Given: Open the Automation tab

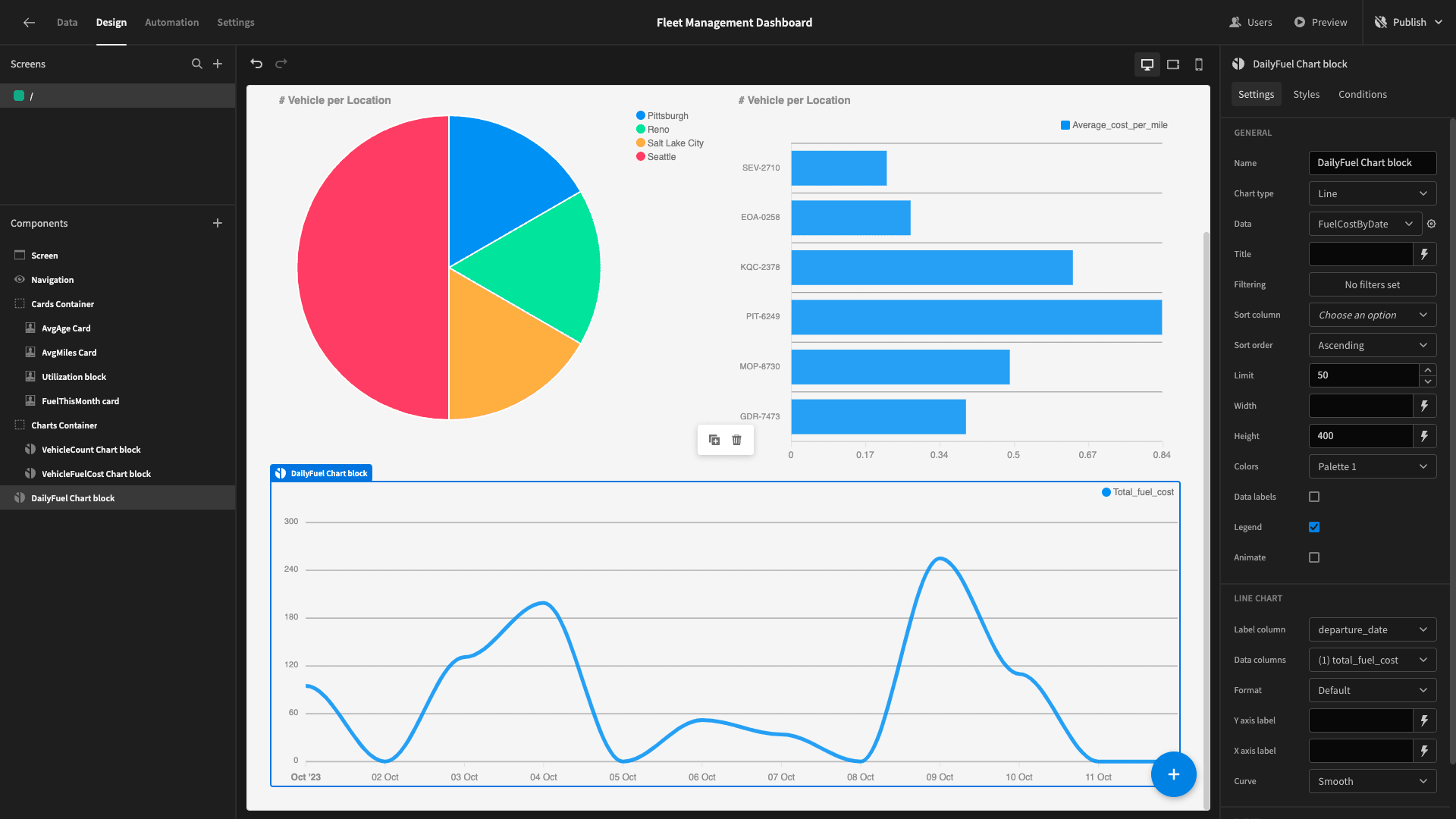Looking at the screenshot, I should pyautogui.click(x=172, y=23).
